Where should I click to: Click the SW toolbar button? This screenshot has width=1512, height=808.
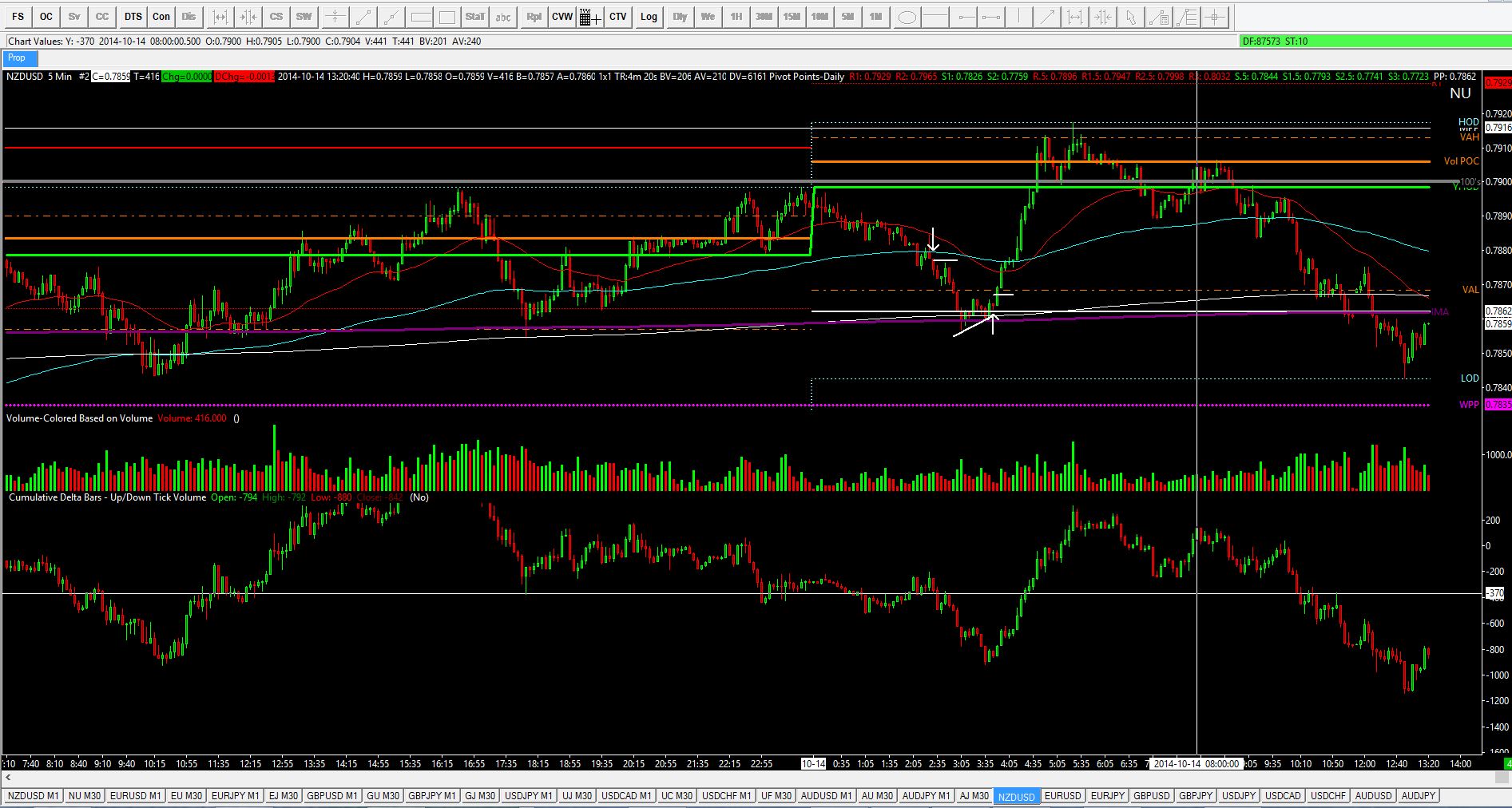304,17
